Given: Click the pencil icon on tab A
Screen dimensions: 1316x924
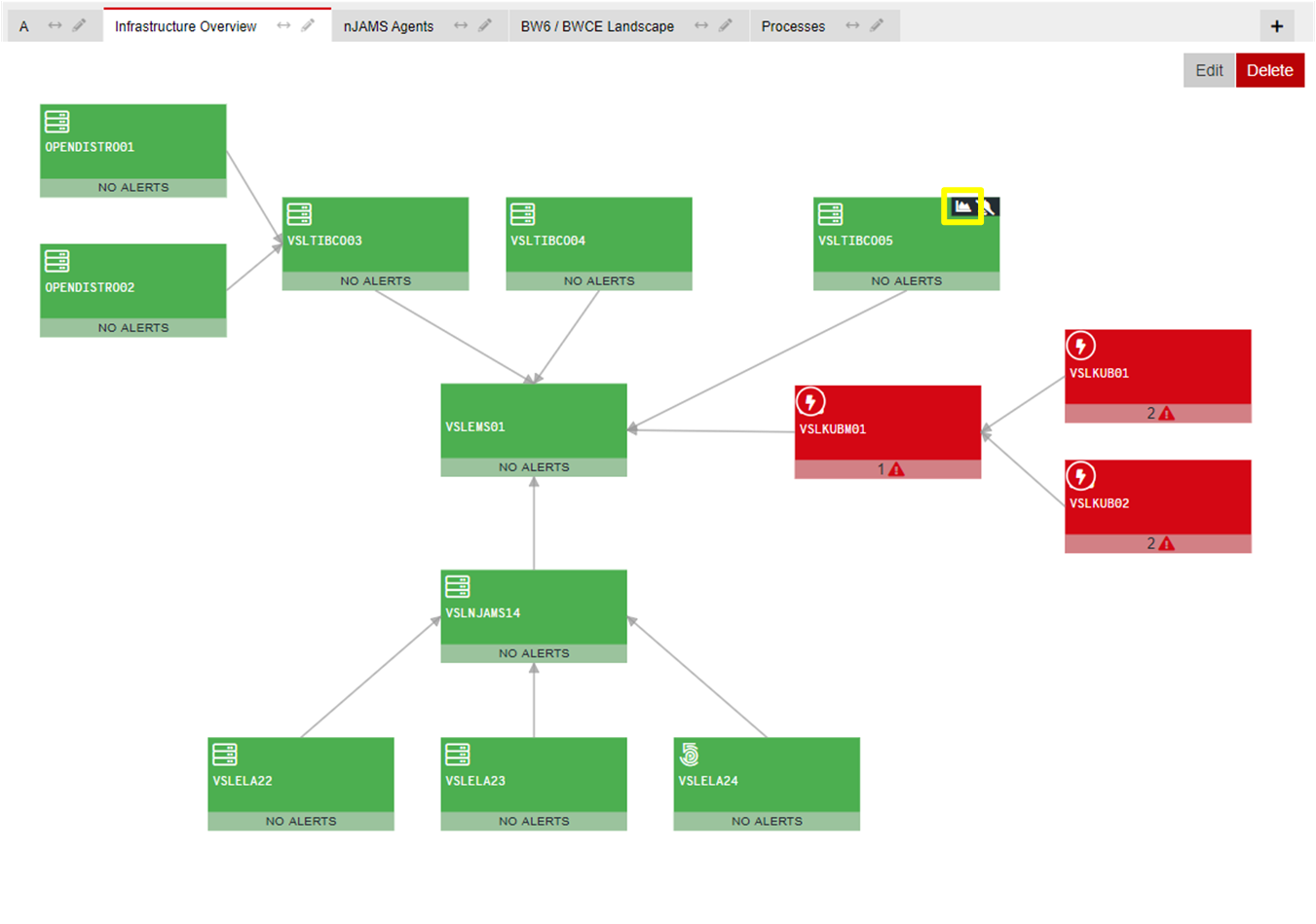Looking at the screenshot, I should click(x=80, y=25).
